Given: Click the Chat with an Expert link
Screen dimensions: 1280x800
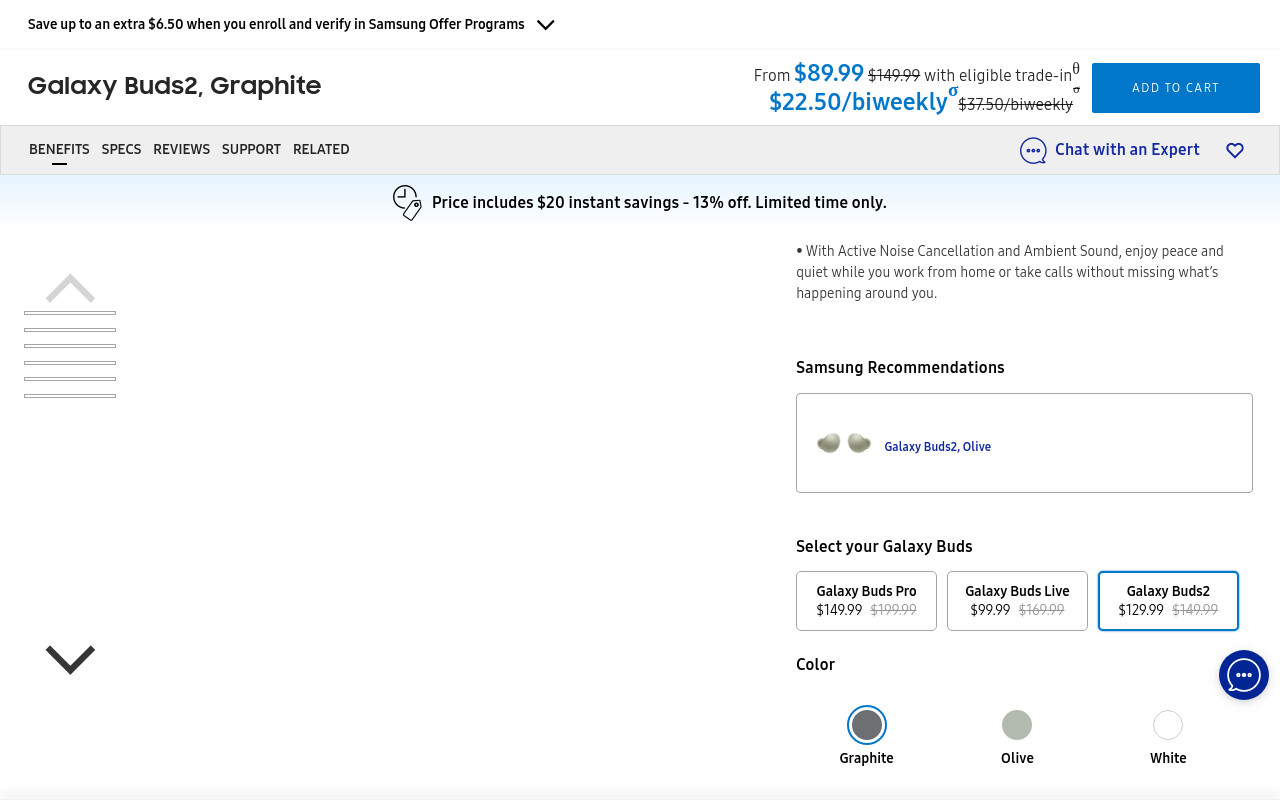Looking at the screenshot, I should (1127, 149).
